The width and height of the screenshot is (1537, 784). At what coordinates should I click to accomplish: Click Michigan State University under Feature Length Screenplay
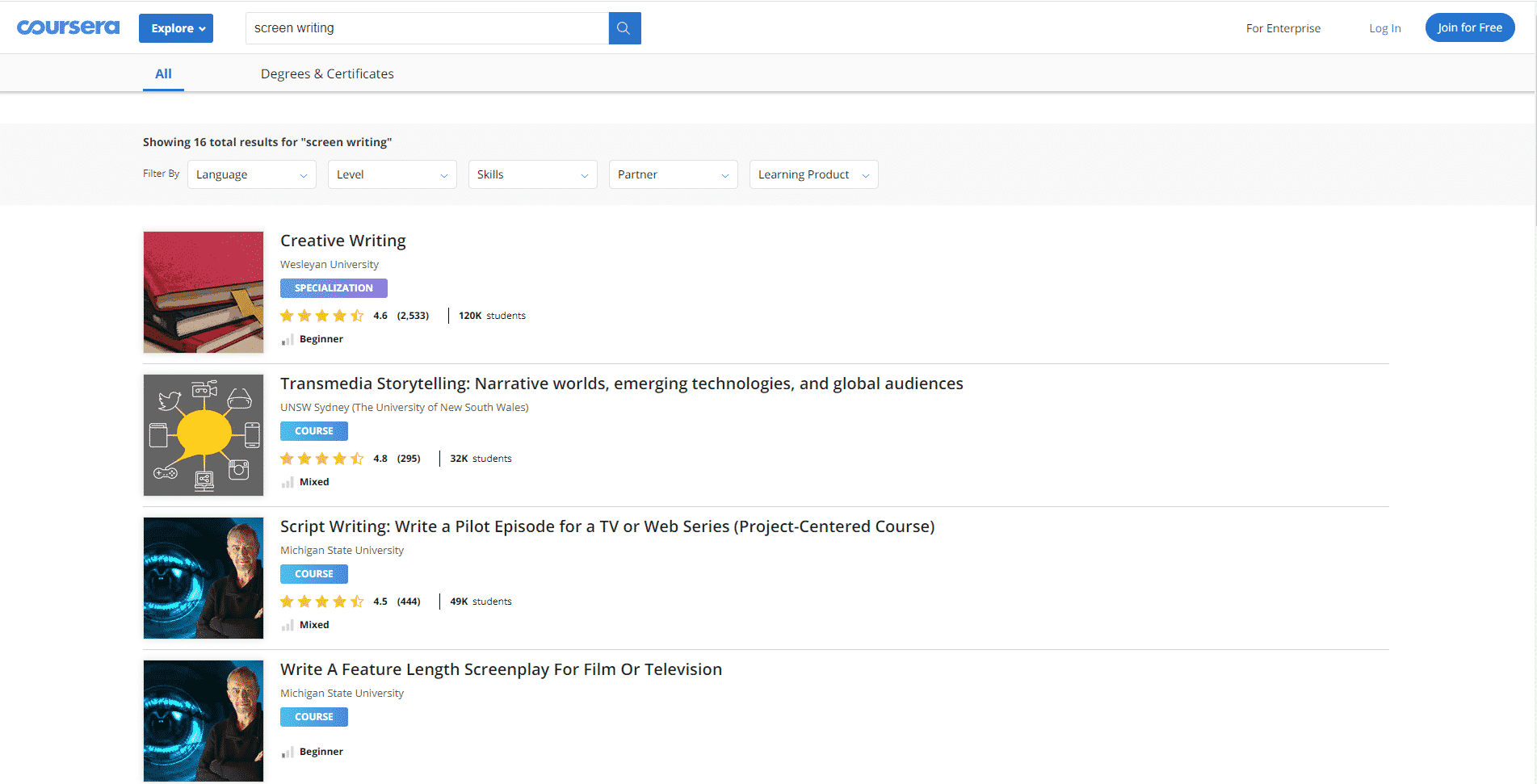(x=342, y=694)
